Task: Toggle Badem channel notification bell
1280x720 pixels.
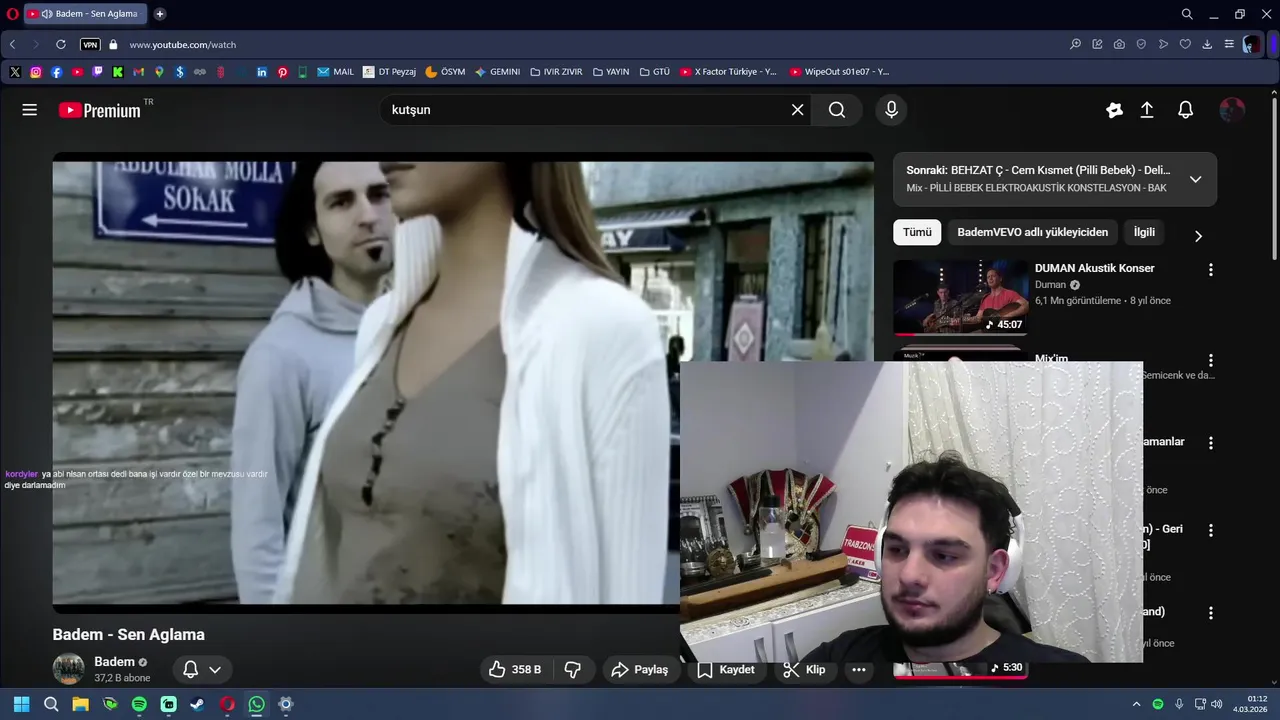Action: pos(190,669)
